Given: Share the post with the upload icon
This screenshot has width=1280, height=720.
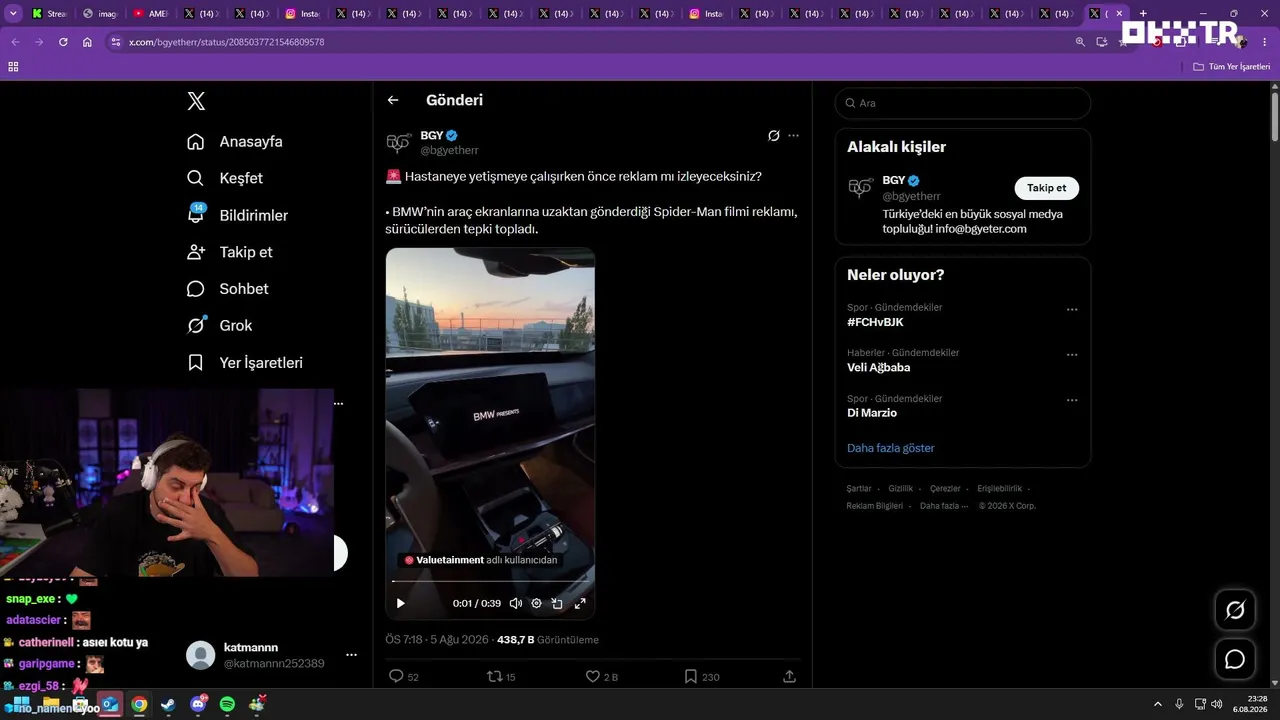Looking at the screenshot, I should pyautogui.click(x=789, y=677).
